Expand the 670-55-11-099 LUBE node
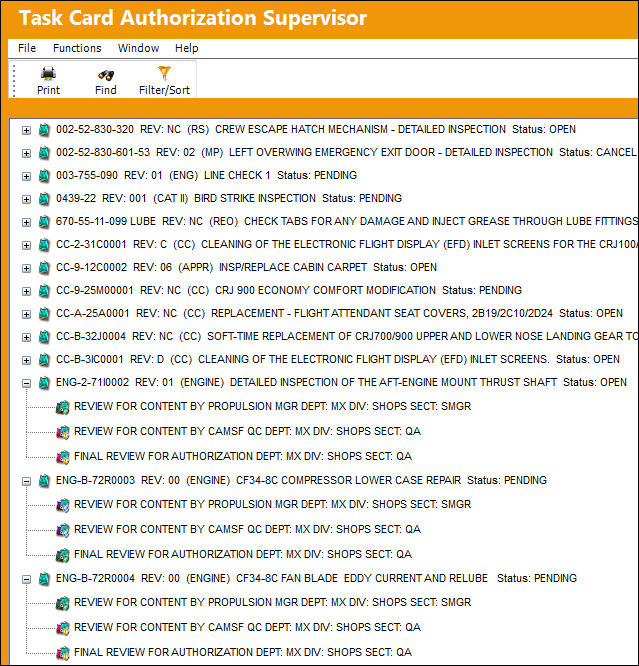 [26, 222]
